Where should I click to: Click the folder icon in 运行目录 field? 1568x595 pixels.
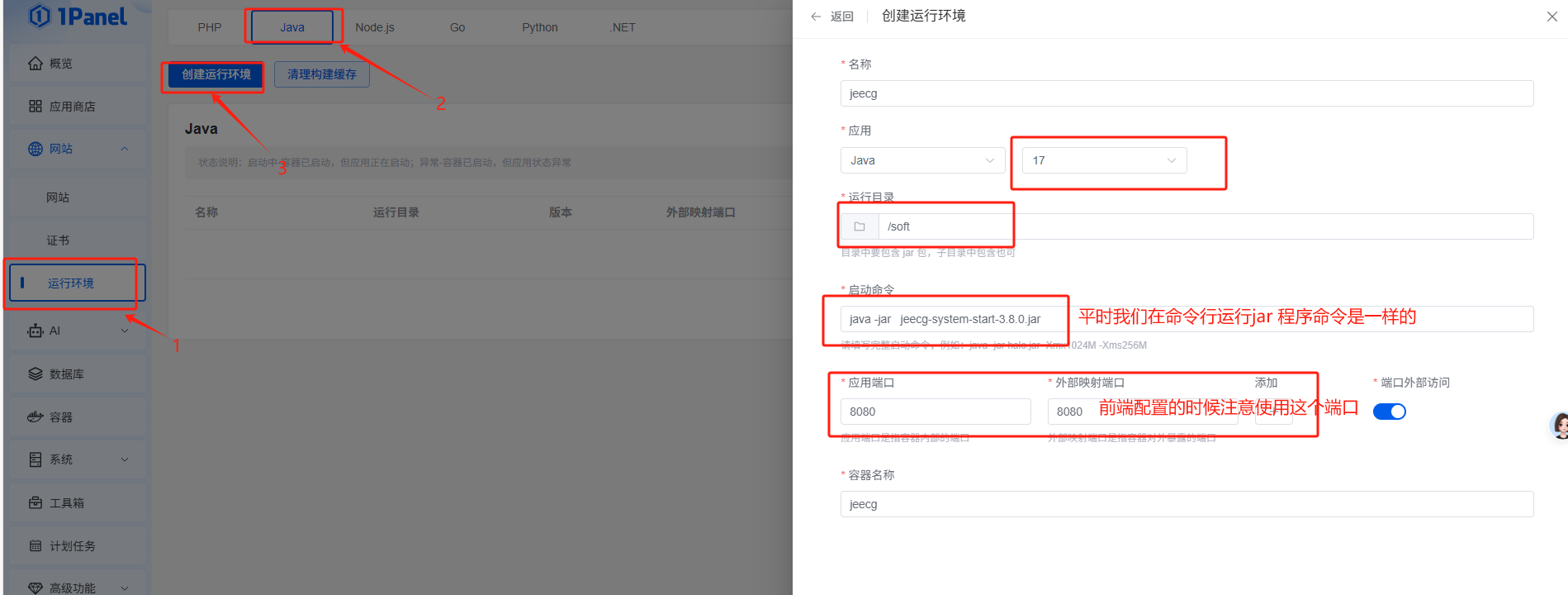[860, 226]
